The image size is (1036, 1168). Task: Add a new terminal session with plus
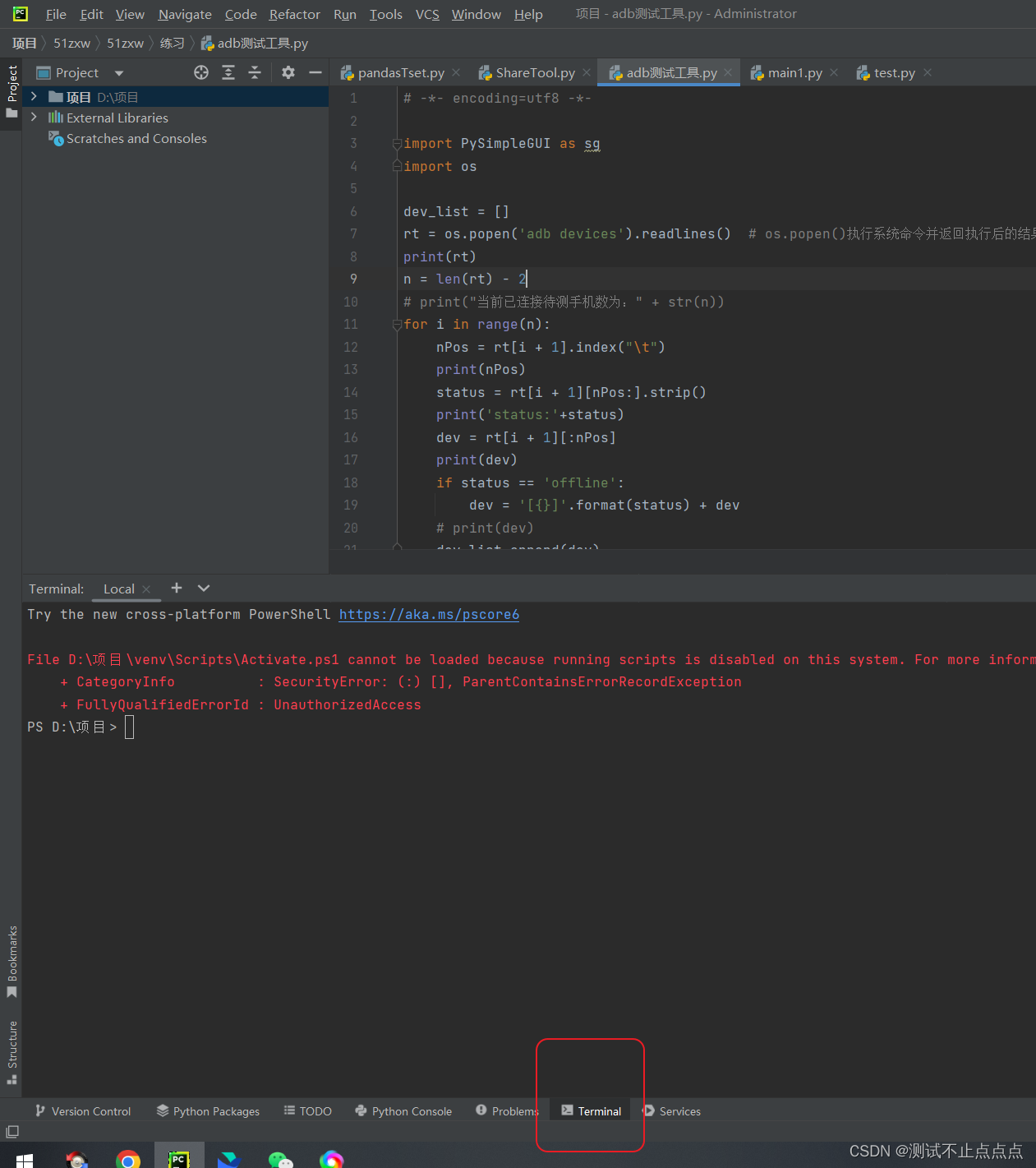point(177,588)
